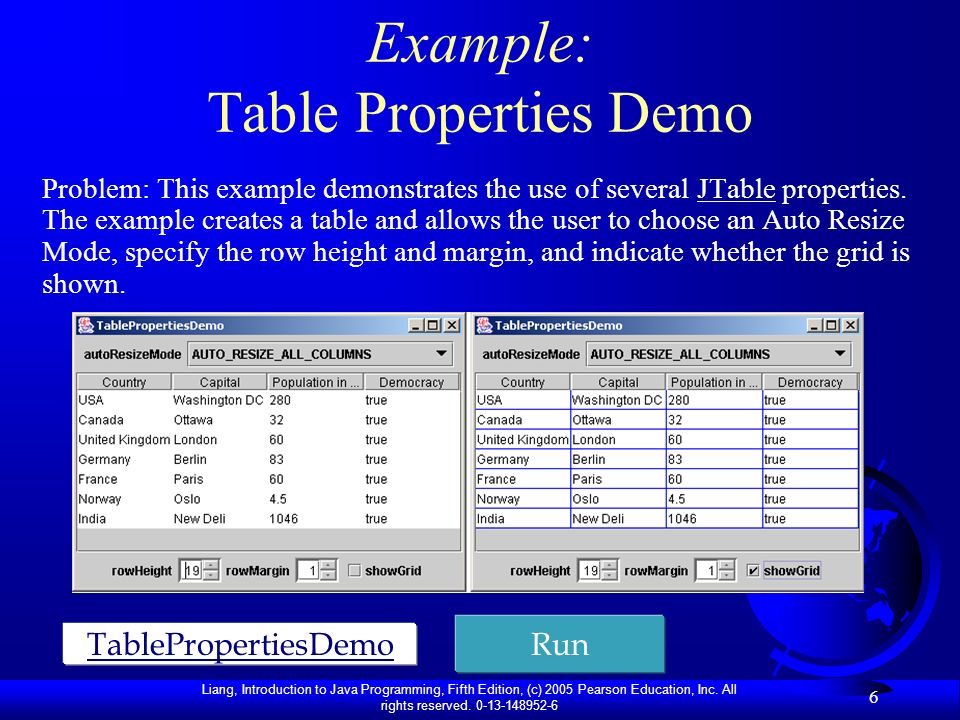Click Capital column header in left table

tap(220, 382)
